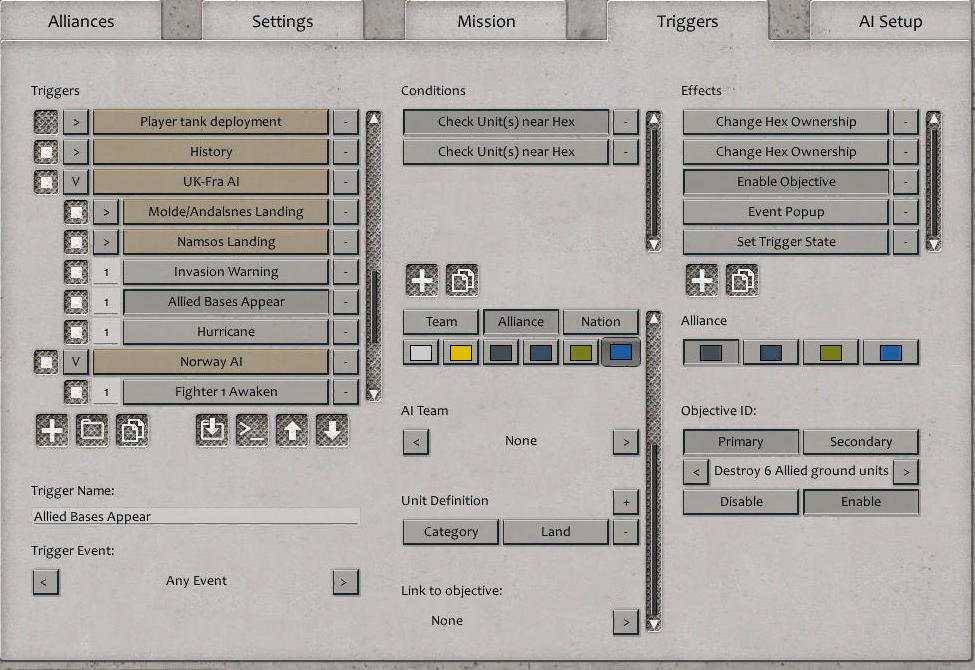Delete first Check Unit(s) near Hex condition
This screenshot has height=670, width=975.
click(x=626, y=122)
